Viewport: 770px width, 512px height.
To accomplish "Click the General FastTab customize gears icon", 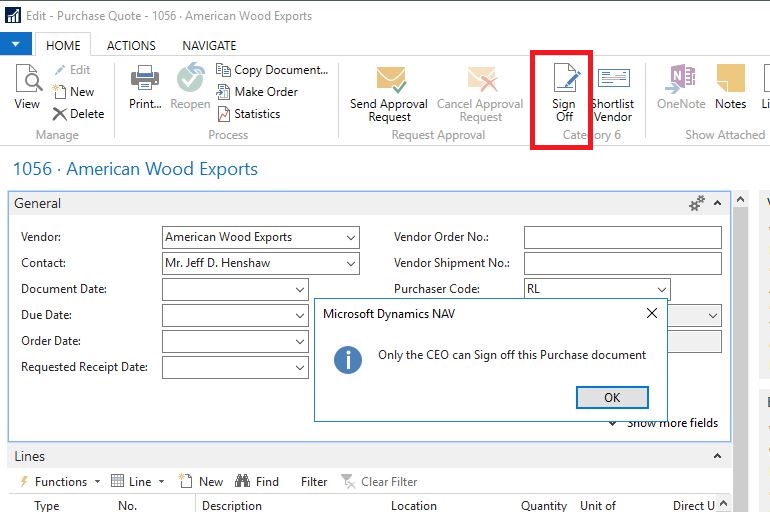I will 697,203.
